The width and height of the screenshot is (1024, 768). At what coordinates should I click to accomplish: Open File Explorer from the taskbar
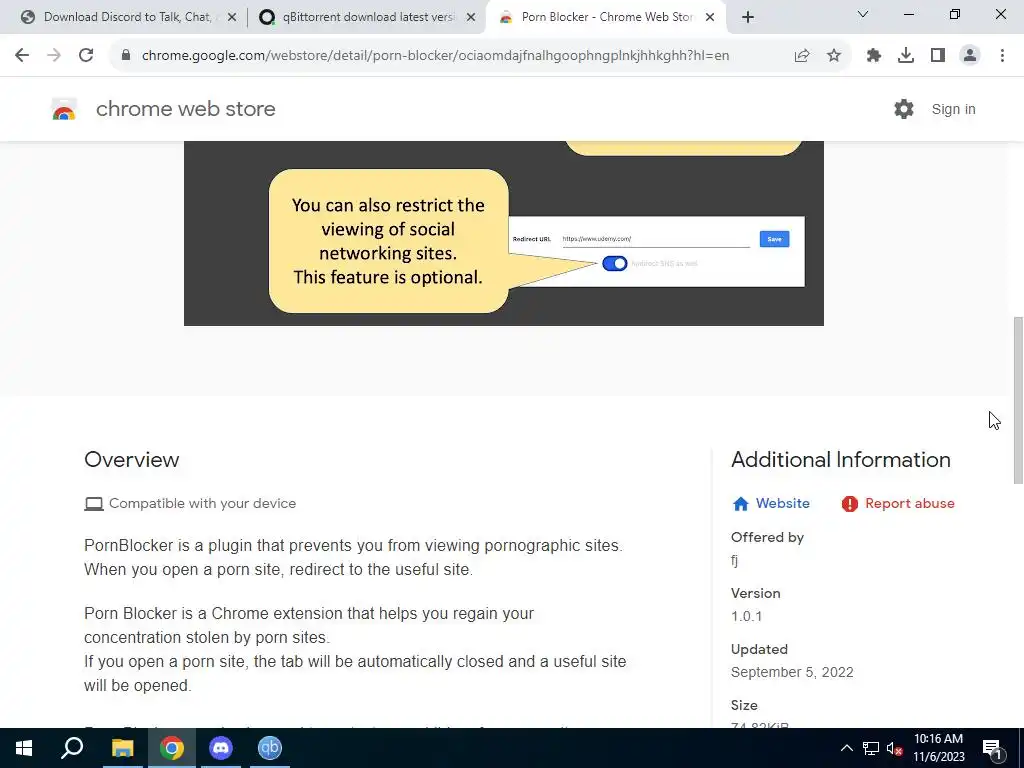122,748
